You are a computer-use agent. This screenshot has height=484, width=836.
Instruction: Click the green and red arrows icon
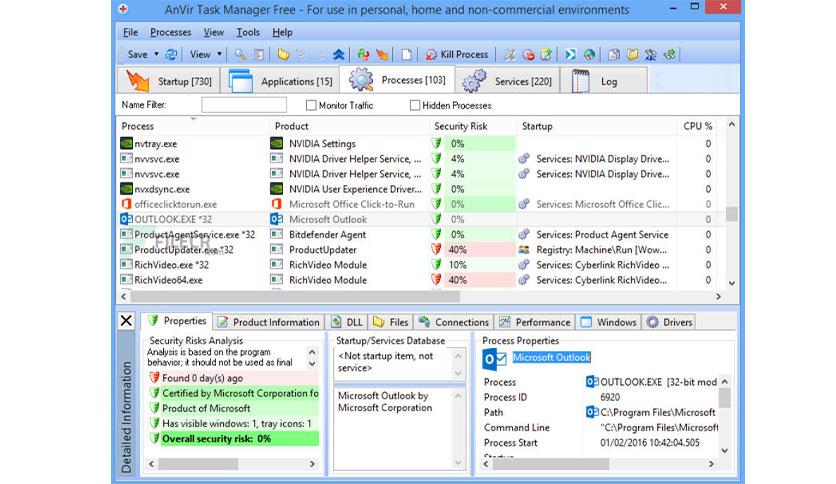(363, 54)
